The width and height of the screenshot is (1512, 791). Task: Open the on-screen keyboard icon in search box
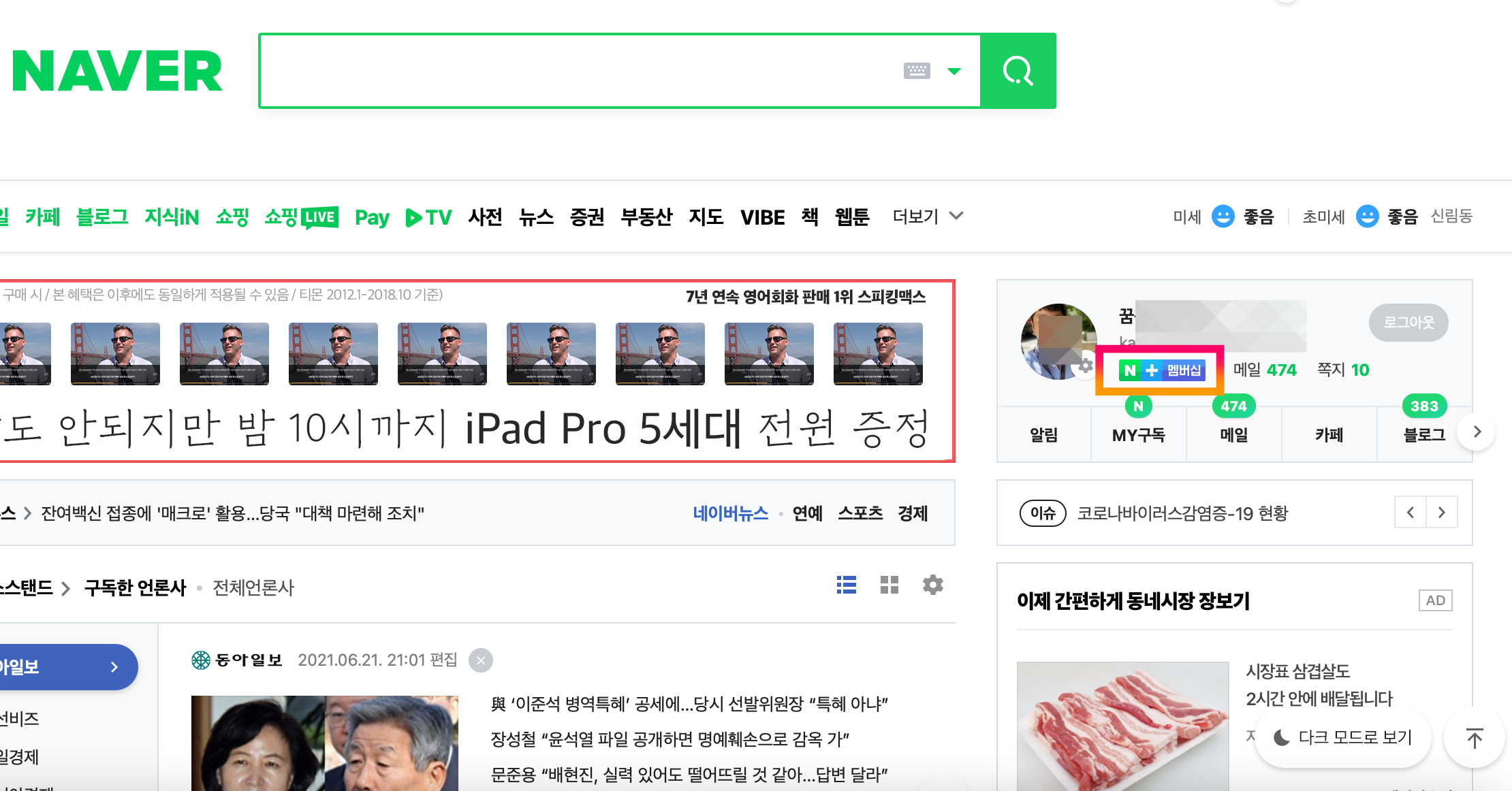pos(917,71)
